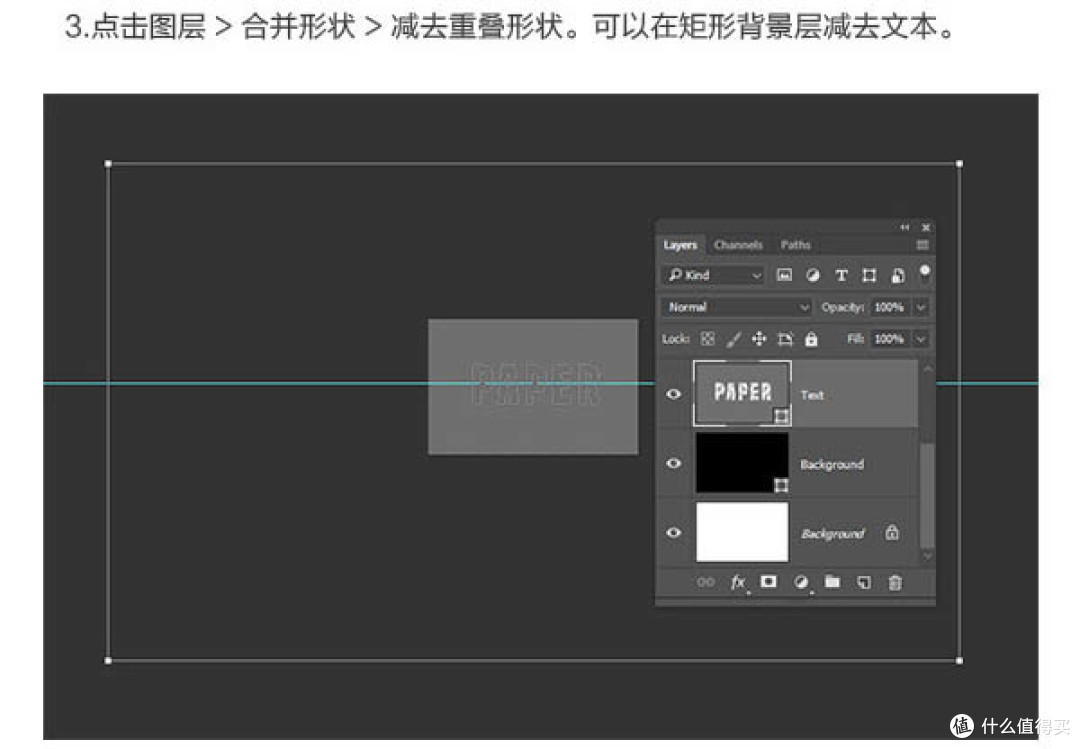Click the layers scrollbar up arrow
The height and width of the screenshot is (749, 1080).
(x=927, y=369)
